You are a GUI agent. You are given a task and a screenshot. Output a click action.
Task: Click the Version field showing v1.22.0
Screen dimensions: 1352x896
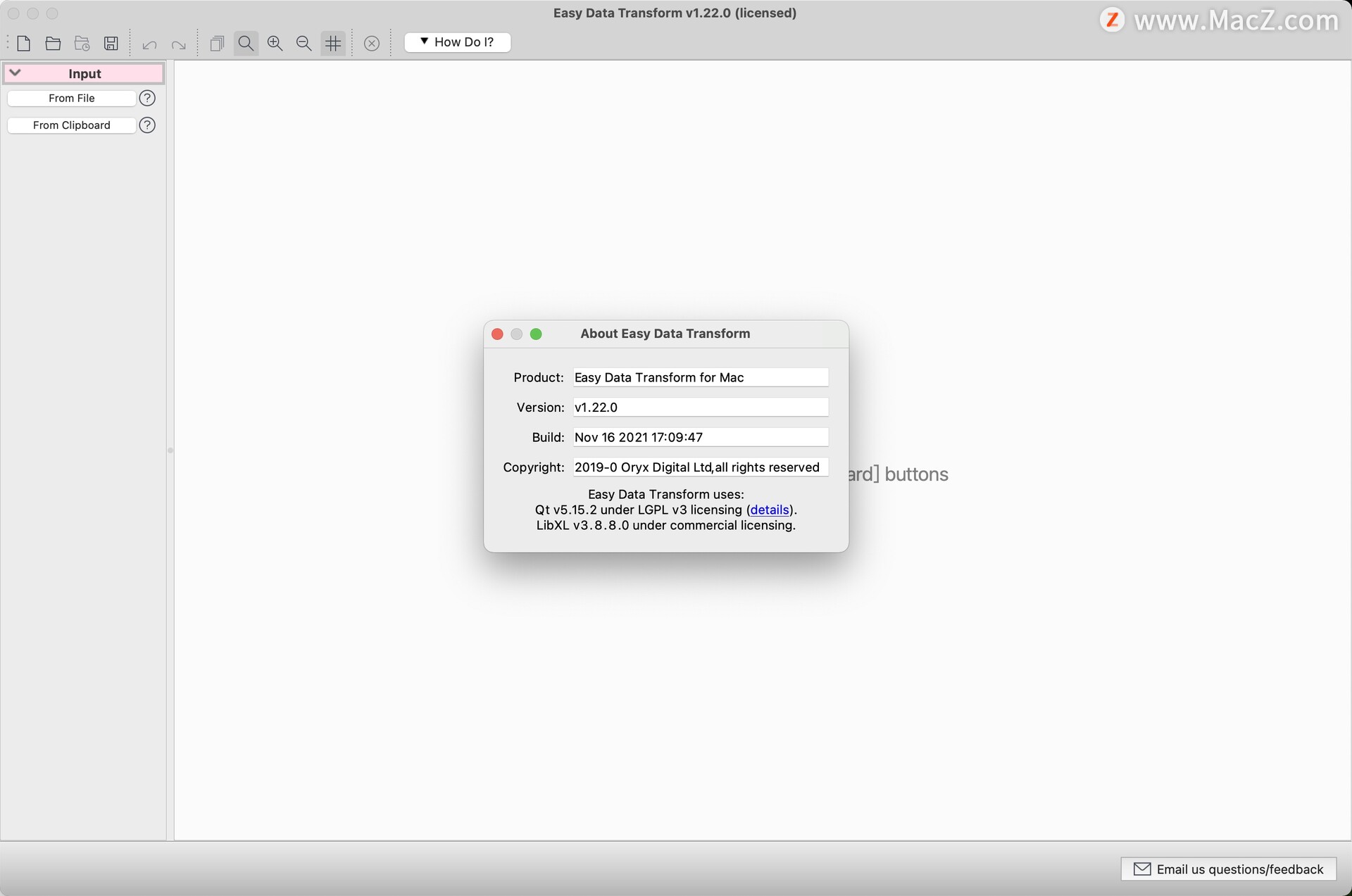point(701,407)
